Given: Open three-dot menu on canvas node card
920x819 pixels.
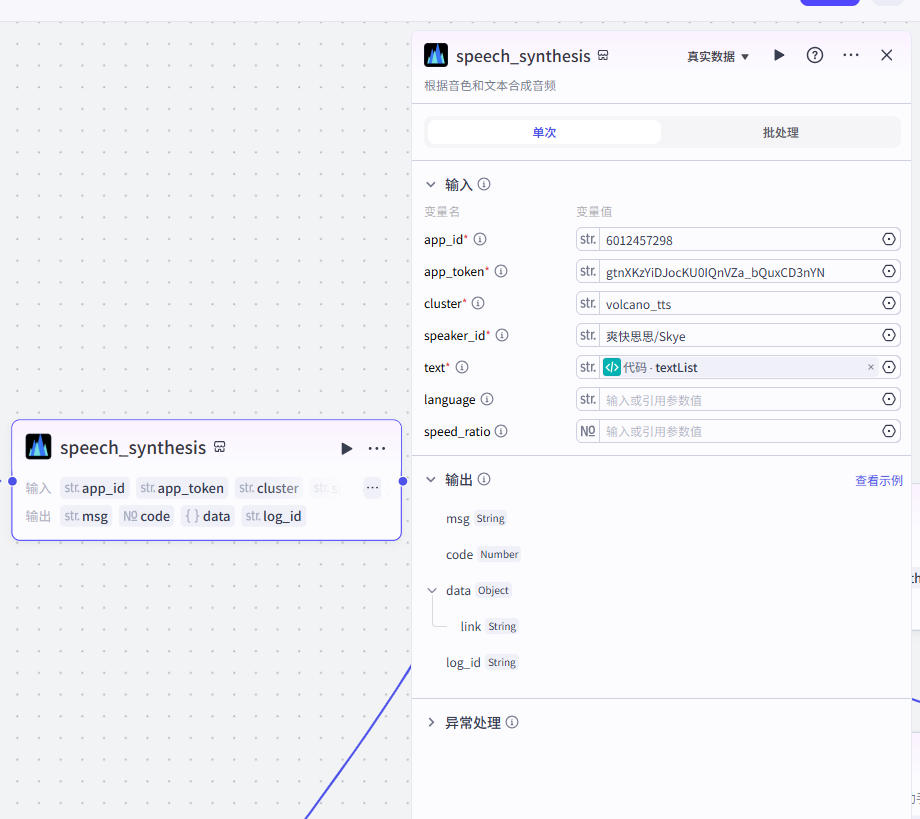Looking at the screenshot, I should (377, 448).
